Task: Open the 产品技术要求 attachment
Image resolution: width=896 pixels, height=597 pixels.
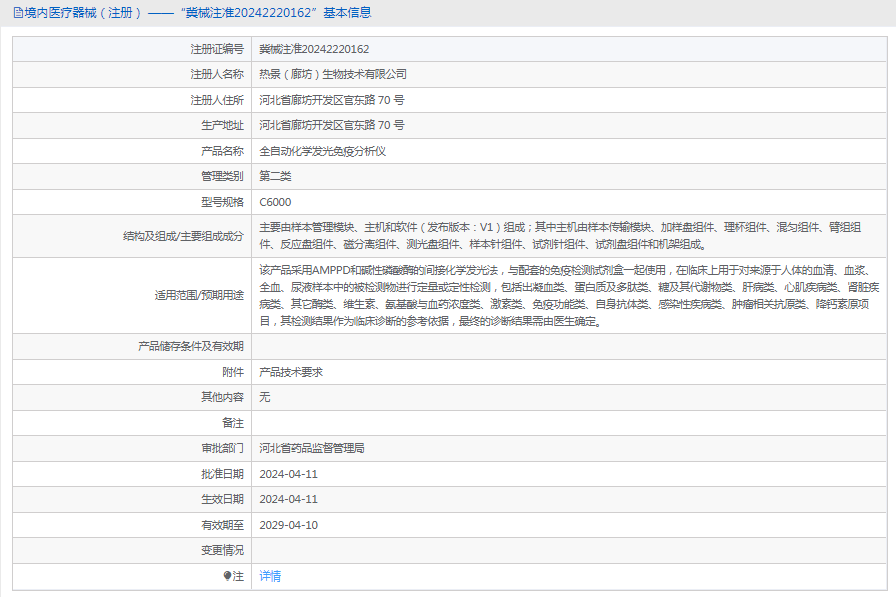Action: click(291, 372)
